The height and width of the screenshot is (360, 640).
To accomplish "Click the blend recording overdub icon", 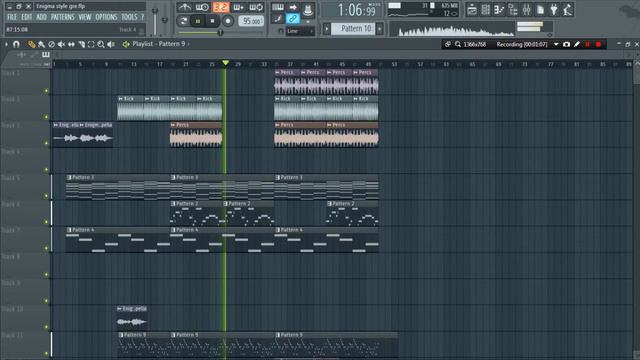I will [238, 7].
